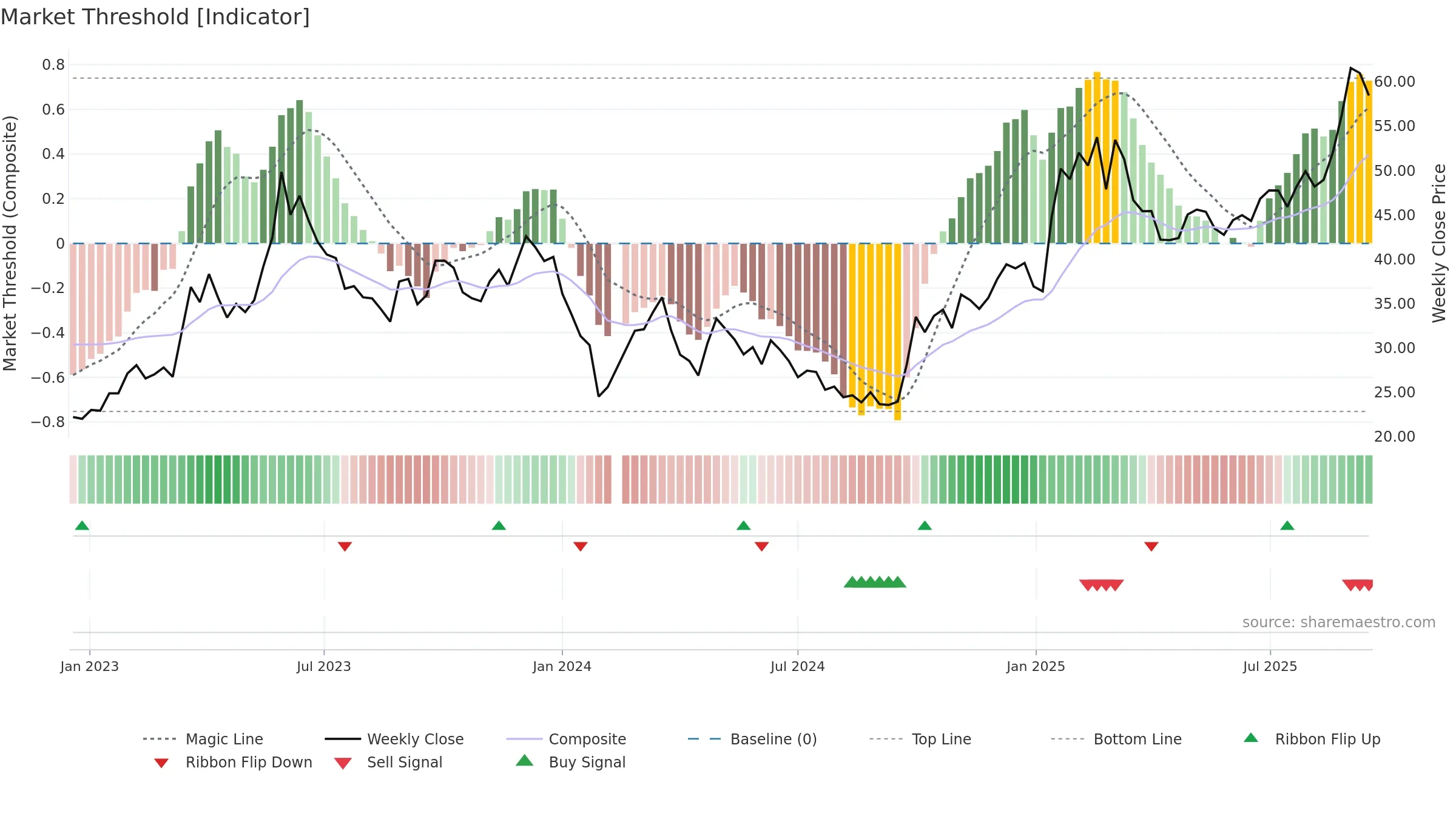Click the ribbon flip down marker in spring 2025
1456x819 pixels.
click(1151, 547)
